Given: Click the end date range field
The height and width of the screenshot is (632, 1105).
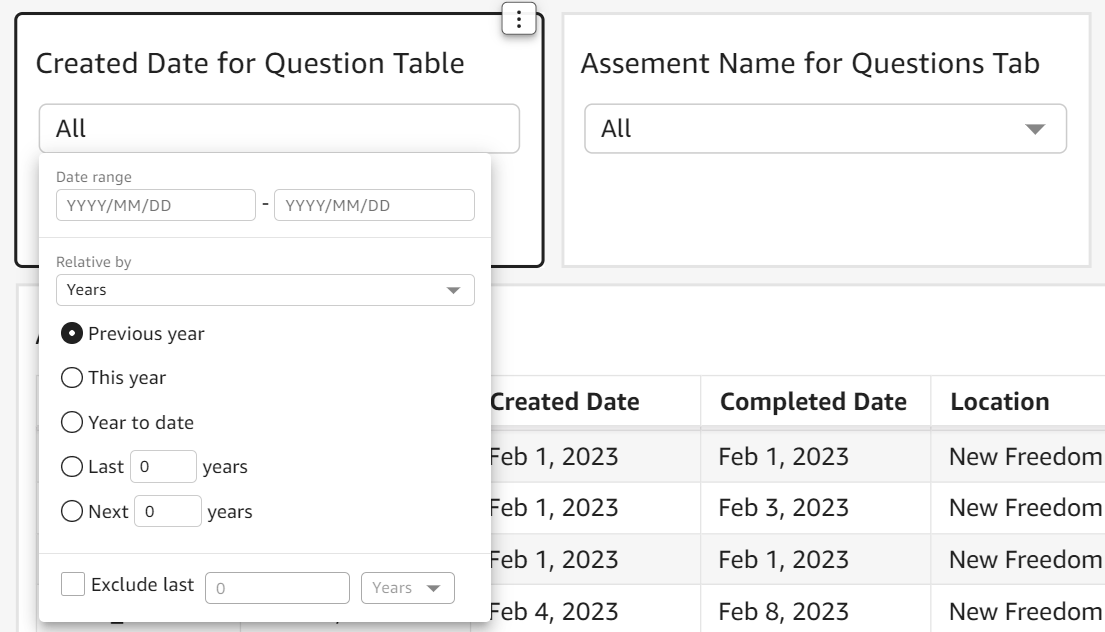Looking at the screenshot, I should 374,206.
